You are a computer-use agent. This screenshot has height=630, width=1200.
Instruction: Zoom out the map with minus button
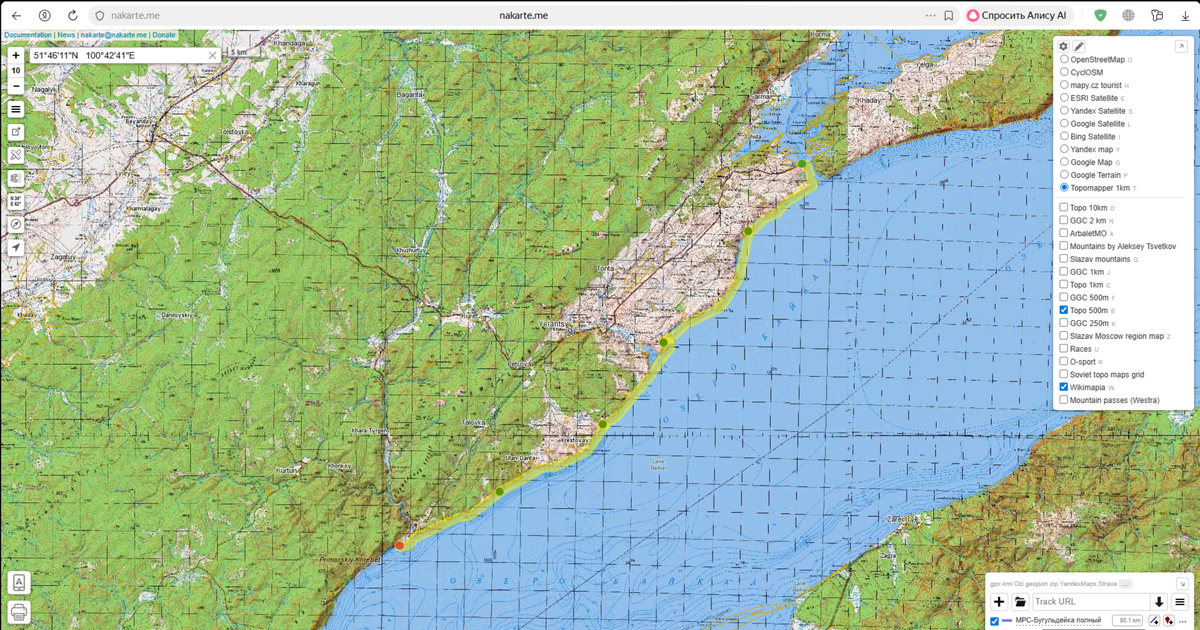(16, 86)
